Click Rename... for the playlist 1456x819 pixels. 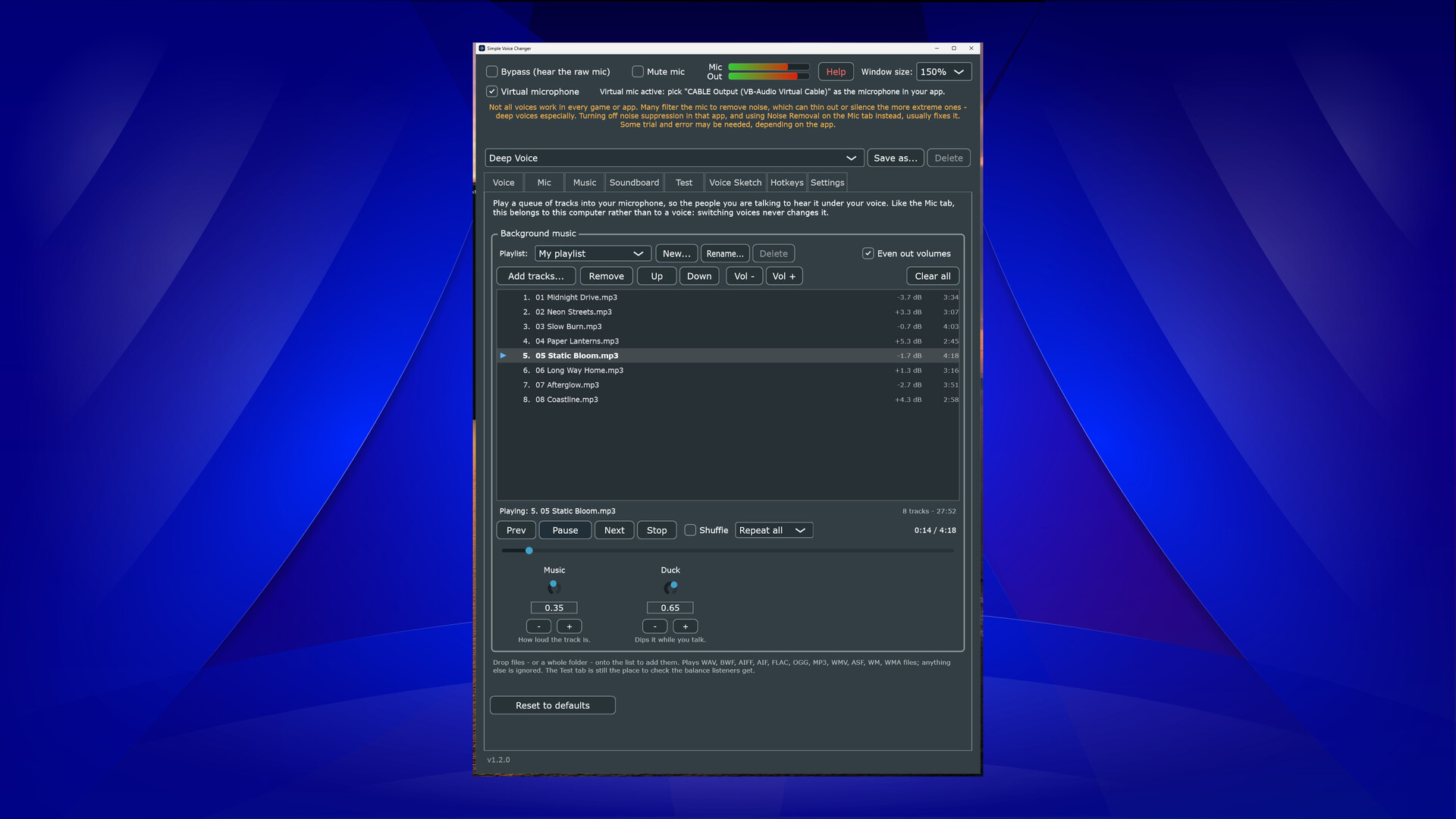click(x=725, y=253)
